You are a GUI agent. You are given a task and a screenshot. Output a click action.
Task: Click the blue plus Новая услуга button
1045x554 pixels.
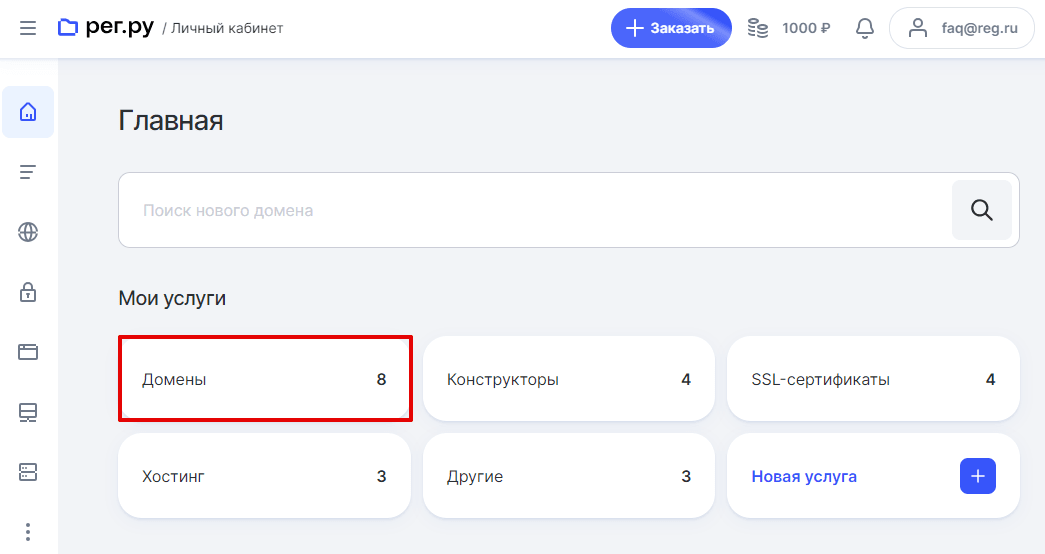point(977,476)
